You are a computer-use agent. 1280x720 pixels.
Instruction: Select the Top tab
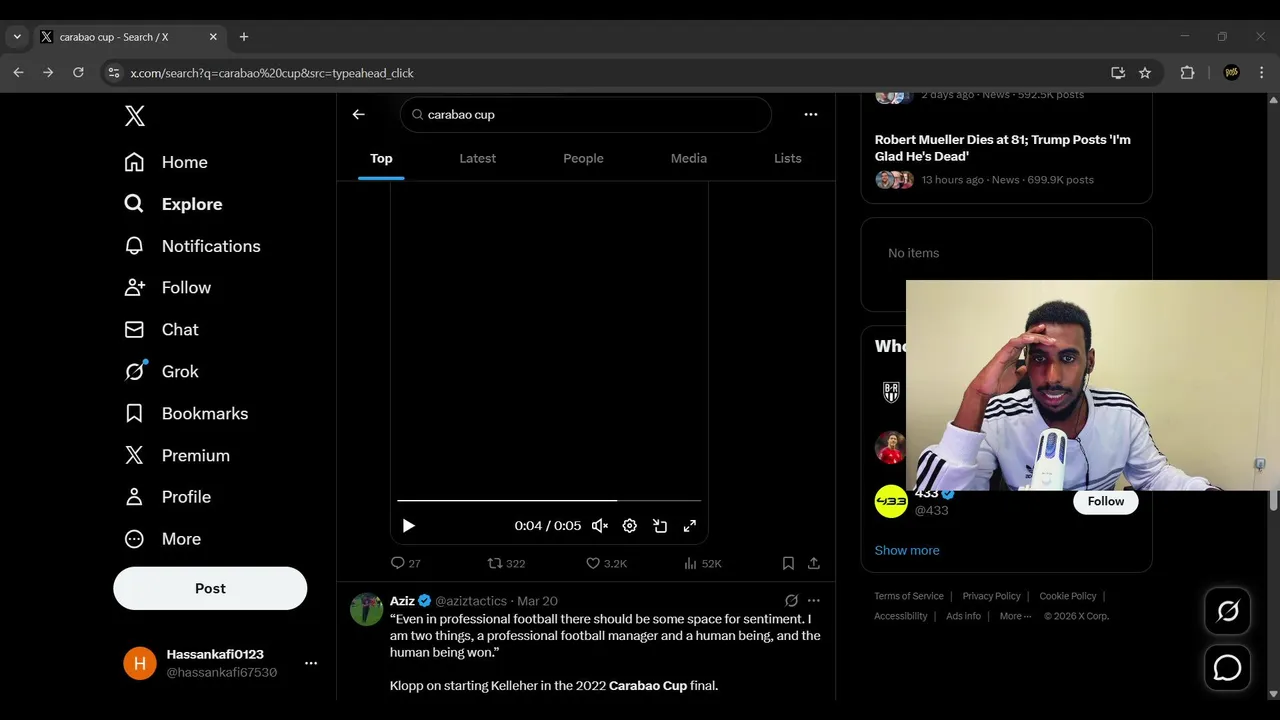pos(381,158)
